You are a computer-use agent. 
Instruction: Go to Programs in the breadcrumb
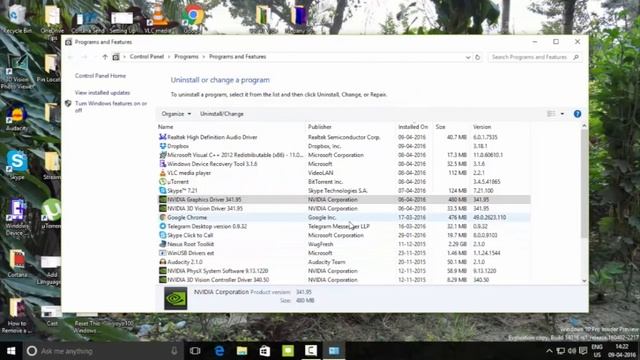click(186, 57)
